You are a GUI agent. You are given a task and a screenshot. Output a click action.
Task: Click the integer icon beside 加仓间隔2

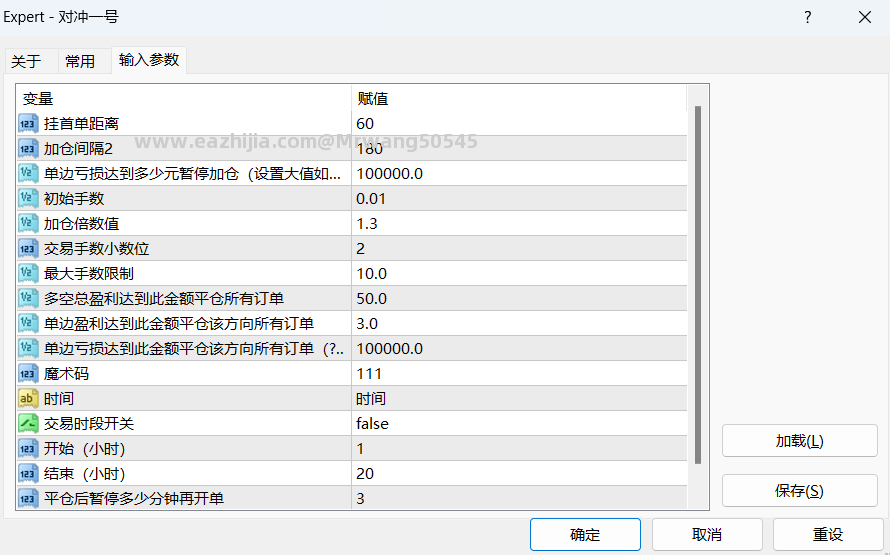pos(28,149)
